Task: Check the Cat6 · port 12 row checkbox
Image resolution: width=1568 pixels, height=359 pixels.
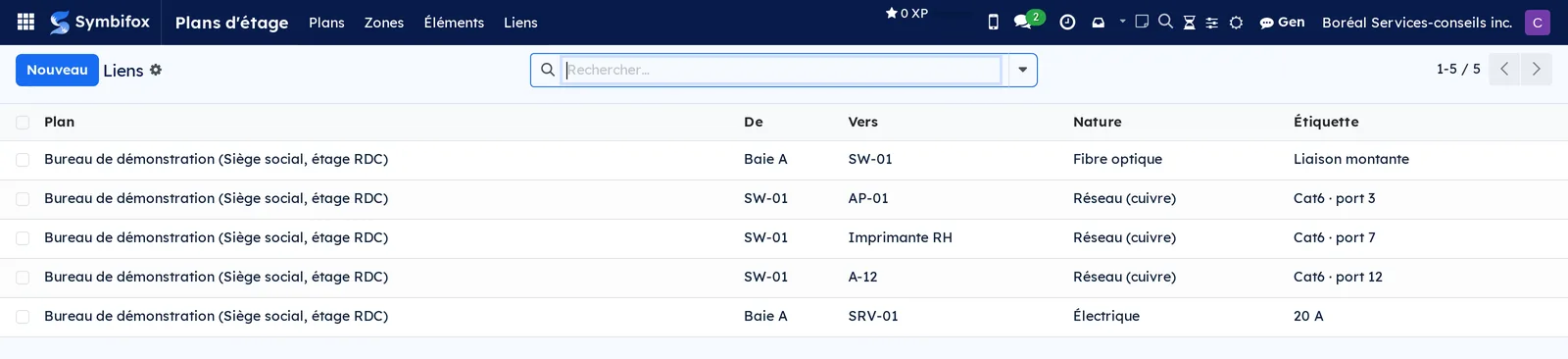Action: (x=23, y=278)
